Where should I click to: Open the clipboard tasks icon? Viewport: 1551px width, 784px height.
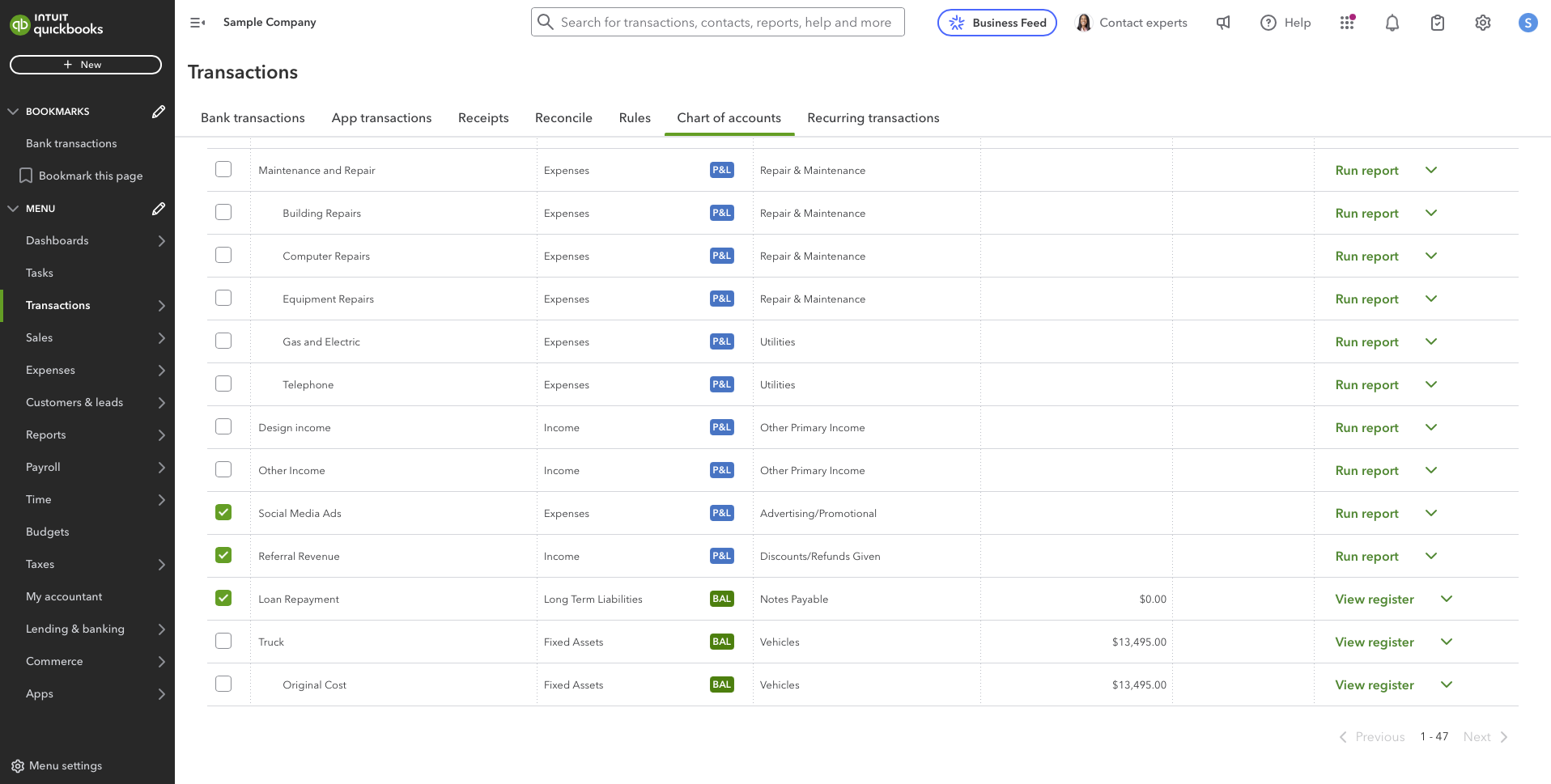[x=1437, y=23]
